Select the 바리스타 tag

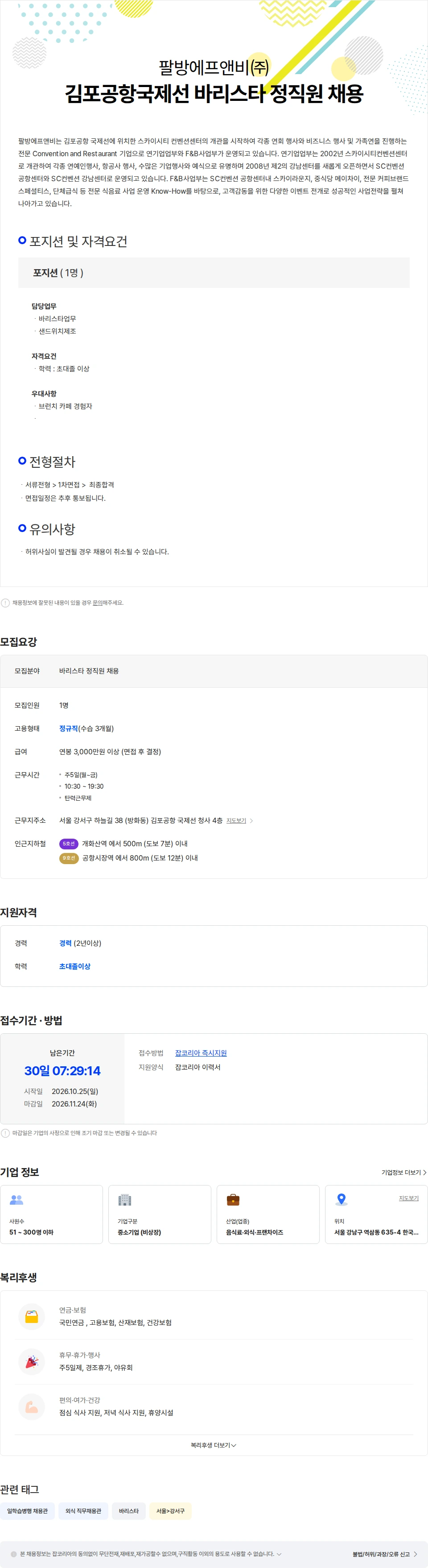[128, 1511]
